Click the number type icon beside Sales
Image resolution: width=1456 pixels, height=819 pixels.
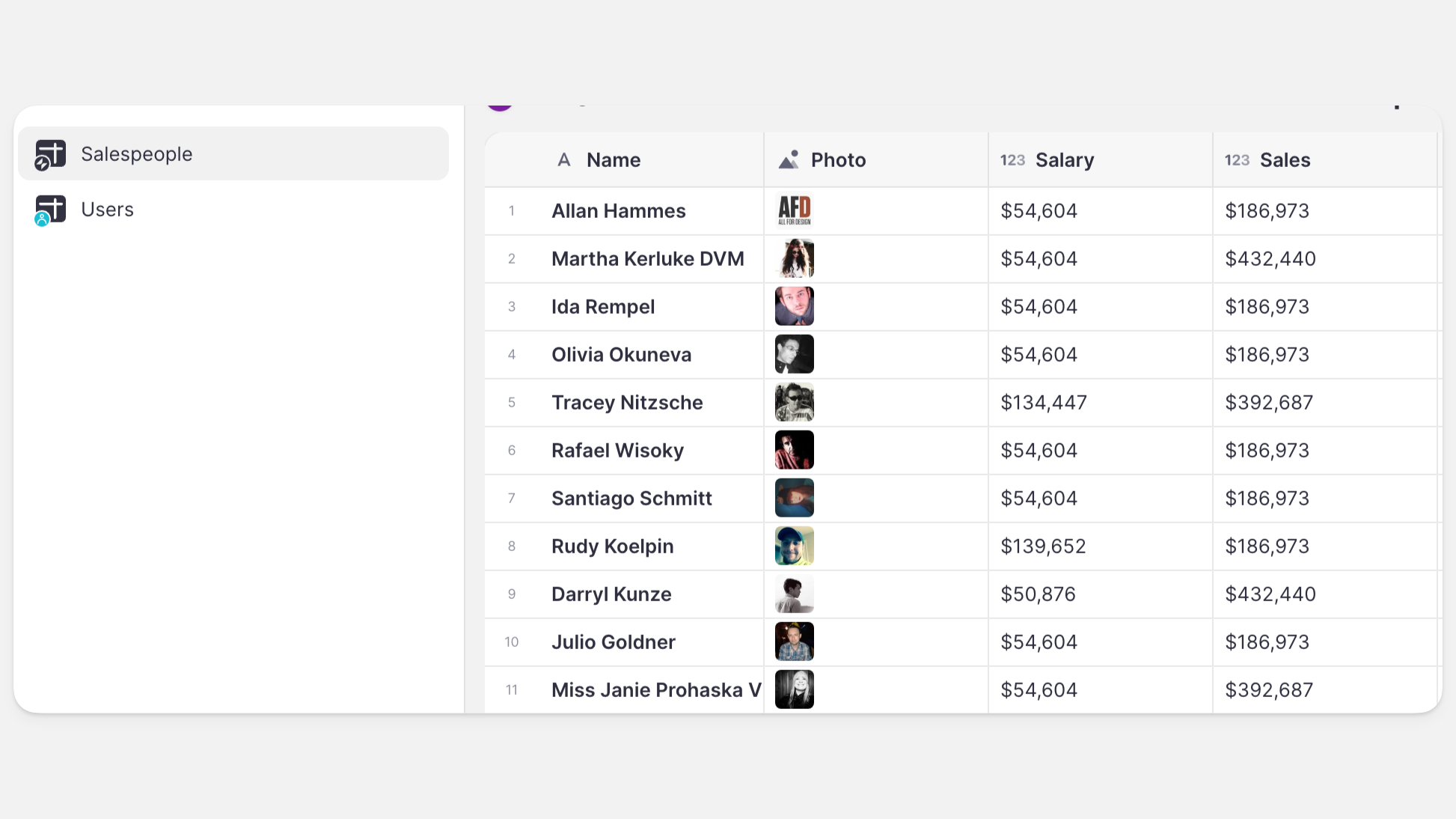1237,159
